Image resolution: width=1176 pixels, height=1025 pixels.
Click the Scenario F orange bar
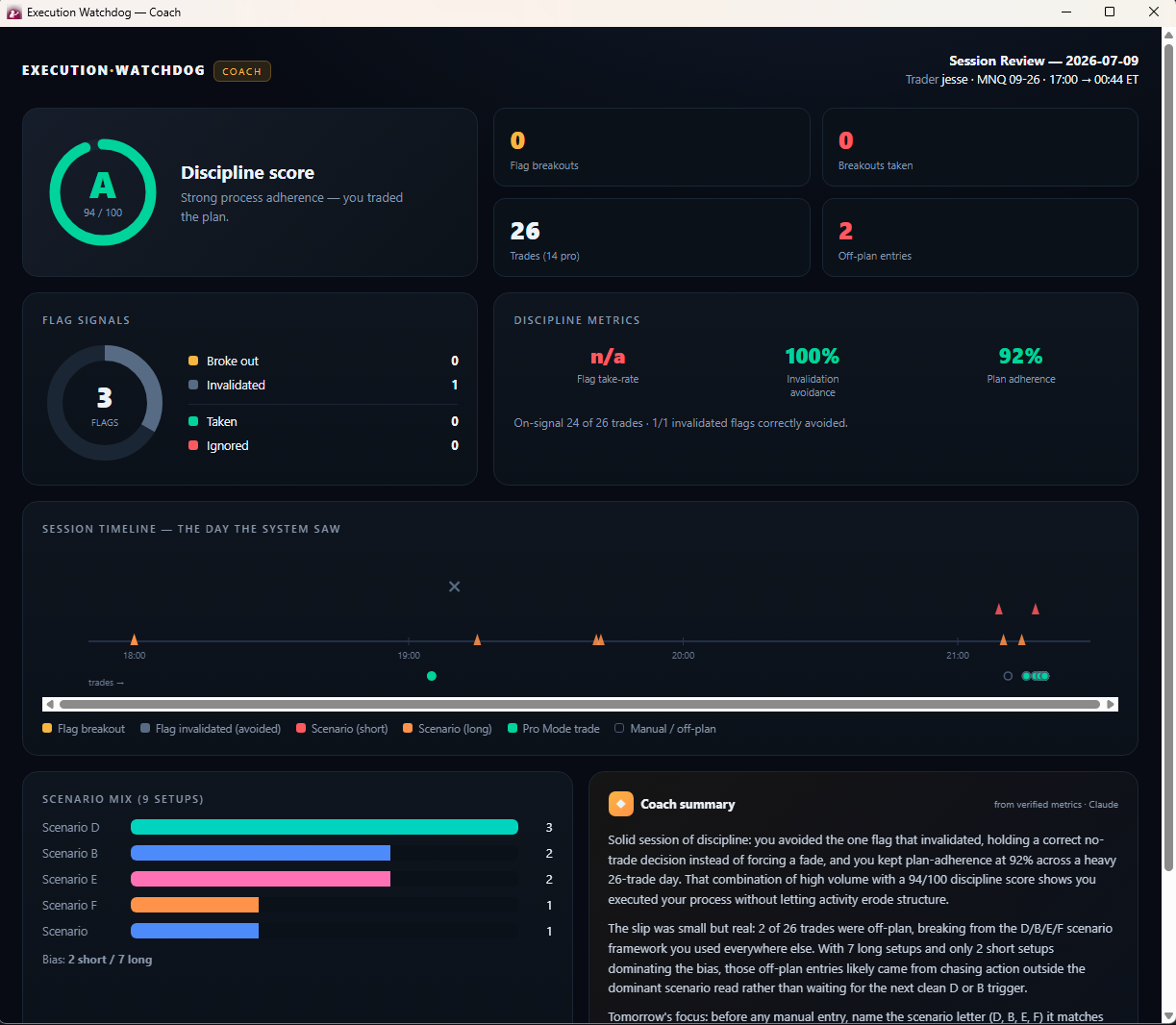click(x=194, y=905)
